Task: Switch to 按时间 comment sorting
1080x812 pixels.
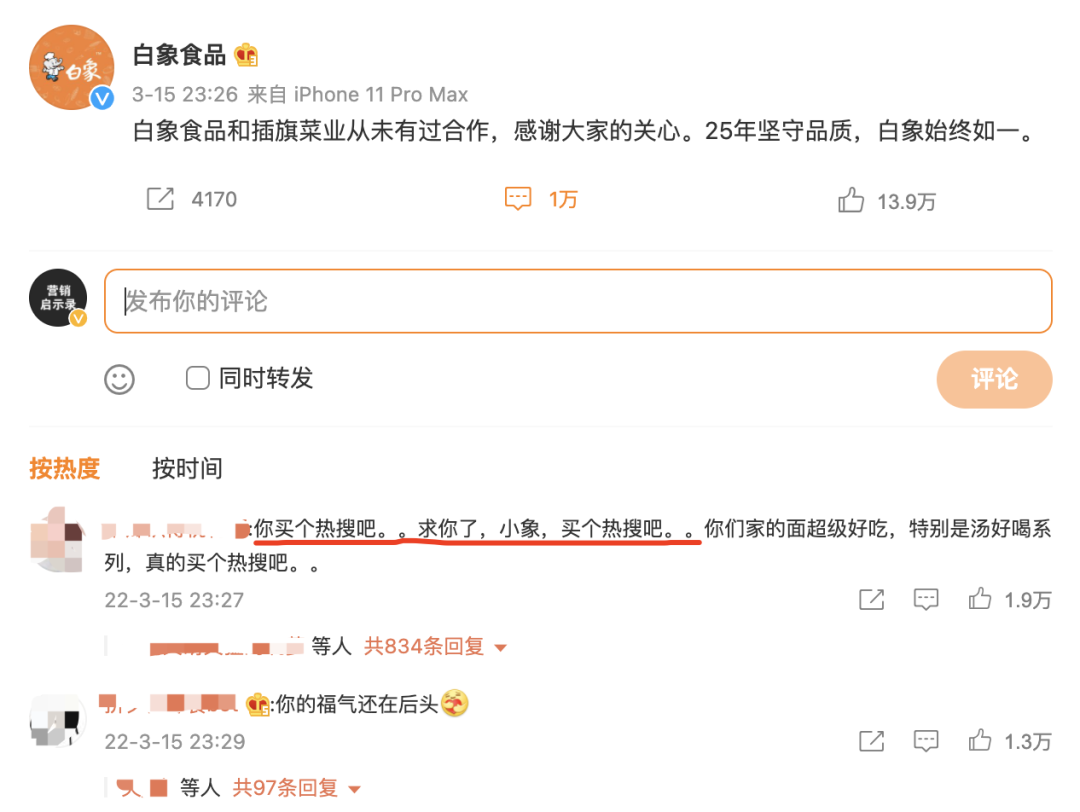Action: (187, 468)
